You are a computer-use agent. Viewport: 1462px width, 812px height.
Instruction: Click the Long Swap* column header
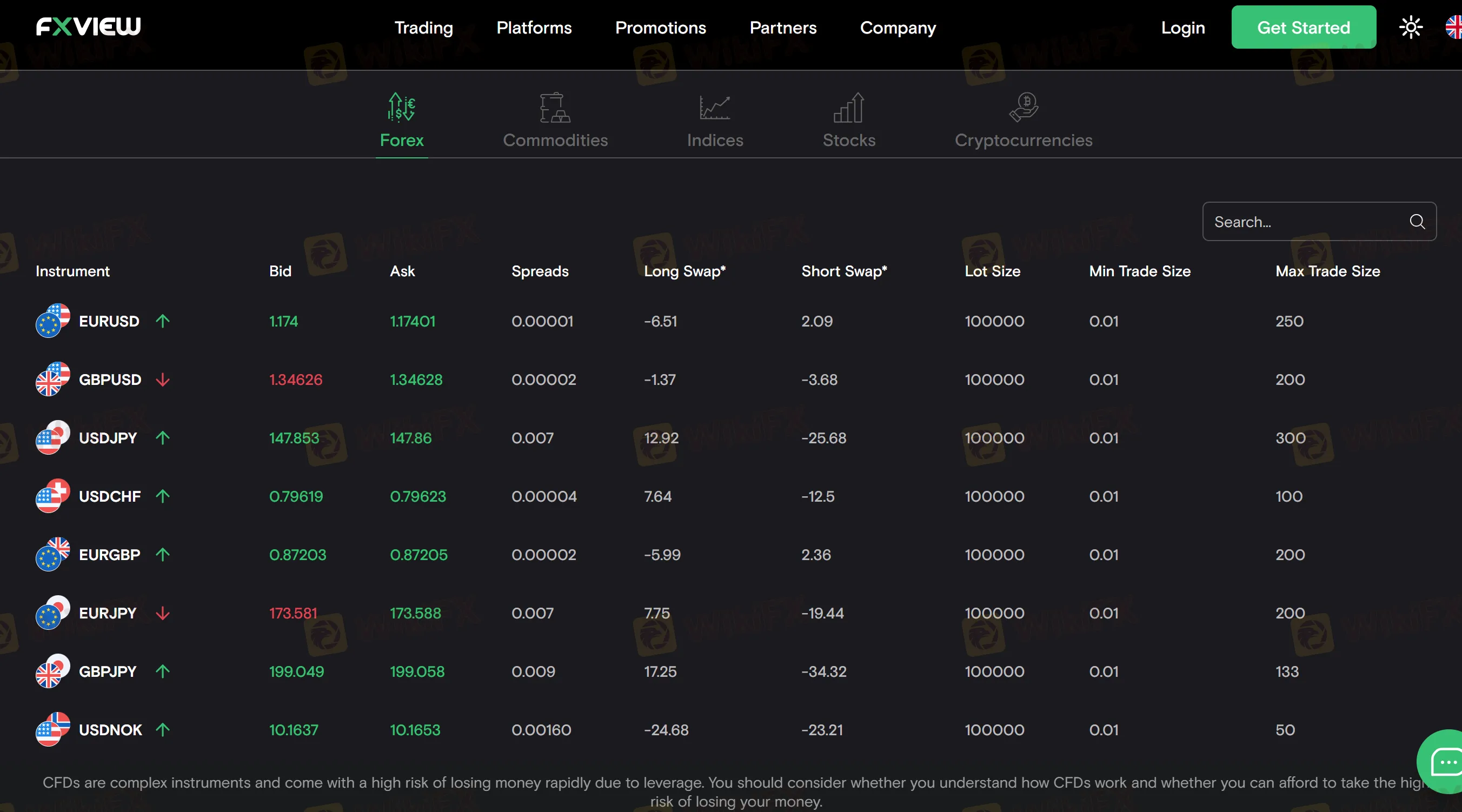click(685, 271)
